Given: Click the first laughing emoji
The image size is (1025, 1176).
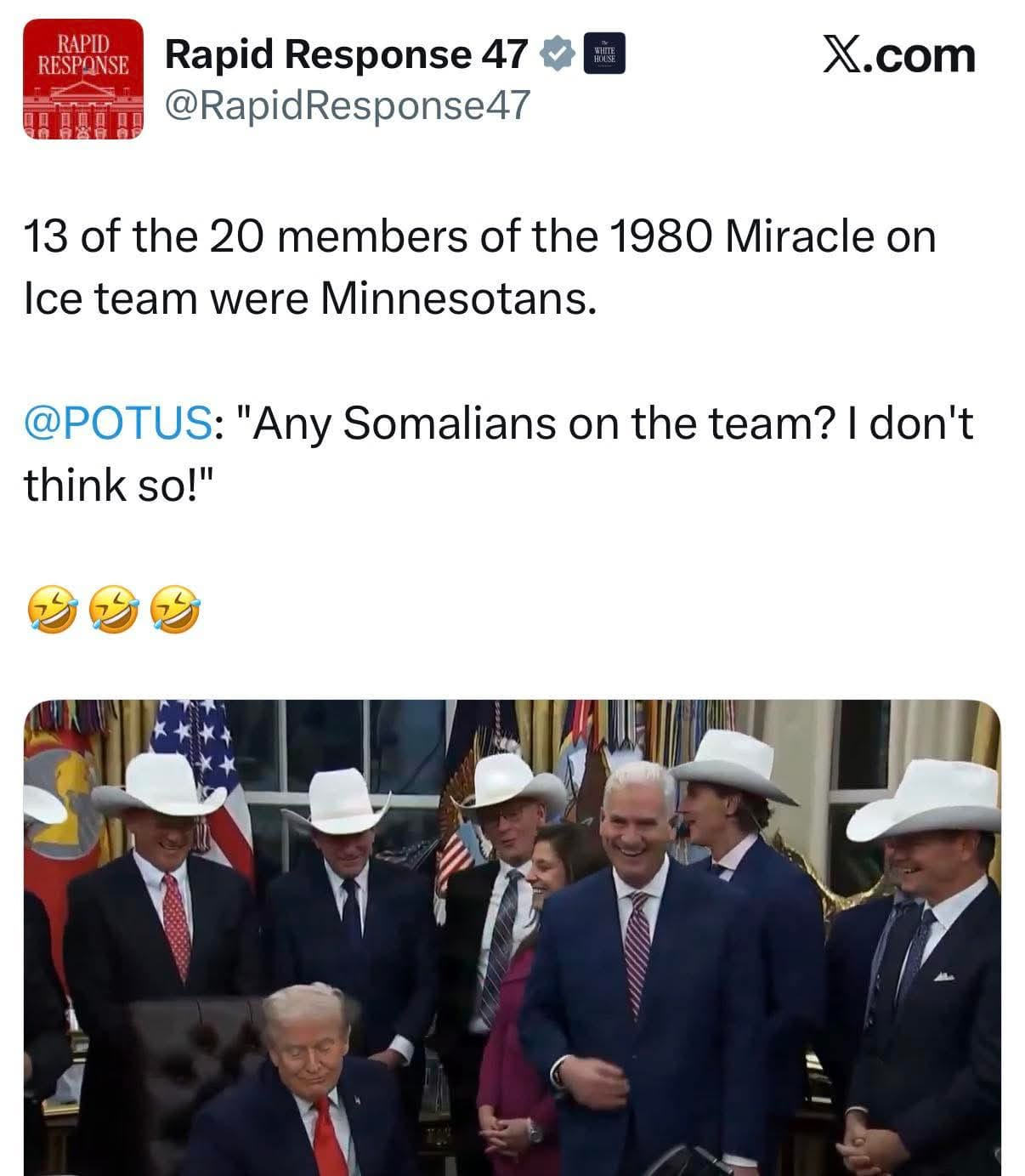Looking at the screenshot, I should coord(53,611).
